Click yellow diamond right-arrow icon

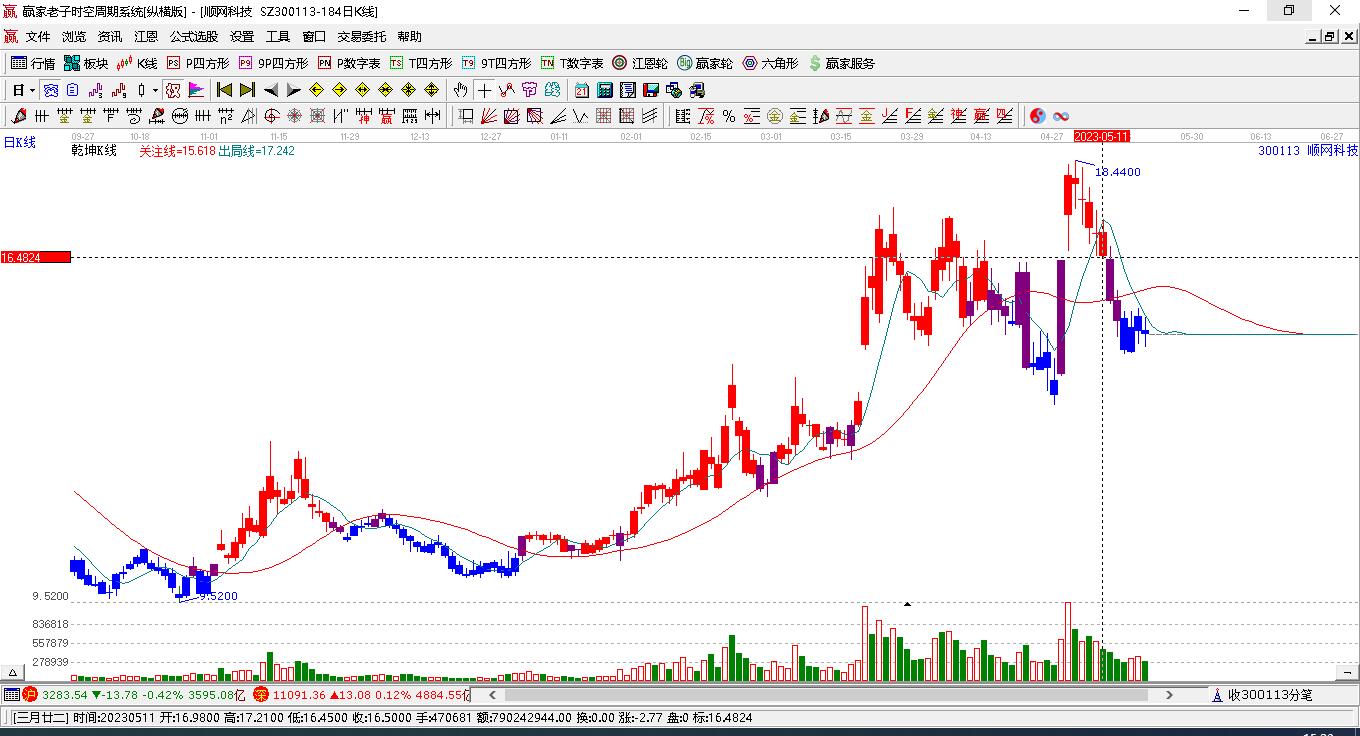pyautogui.click(x=339, y=90)
